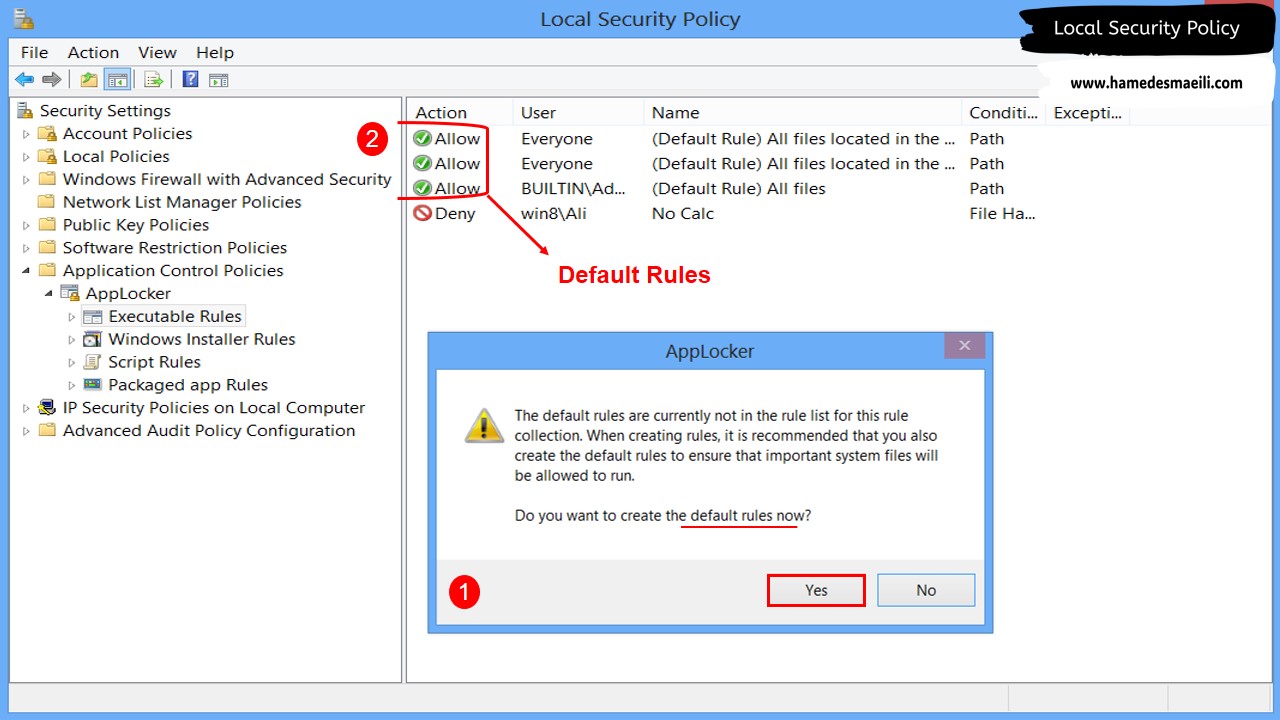This screenshot has width=1280, height=720.
Task: Open the Help menu
Action: (x=215, y=52)
